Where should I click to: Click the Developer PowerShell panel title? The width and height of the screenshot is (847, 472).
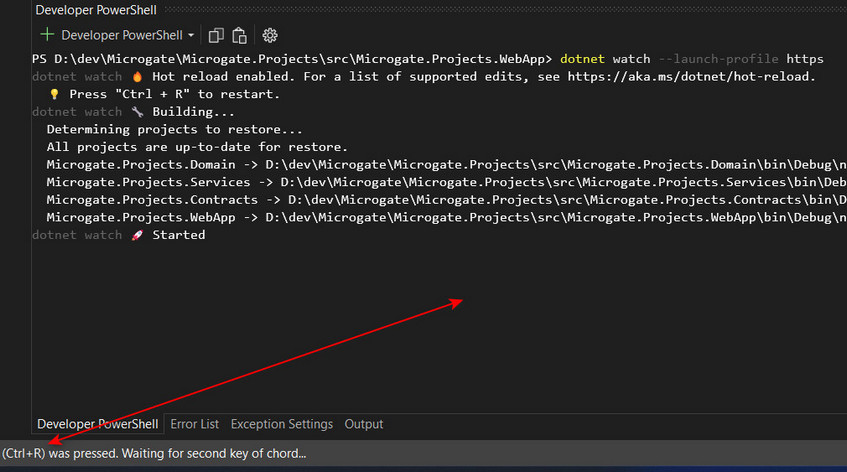[96, 10]
